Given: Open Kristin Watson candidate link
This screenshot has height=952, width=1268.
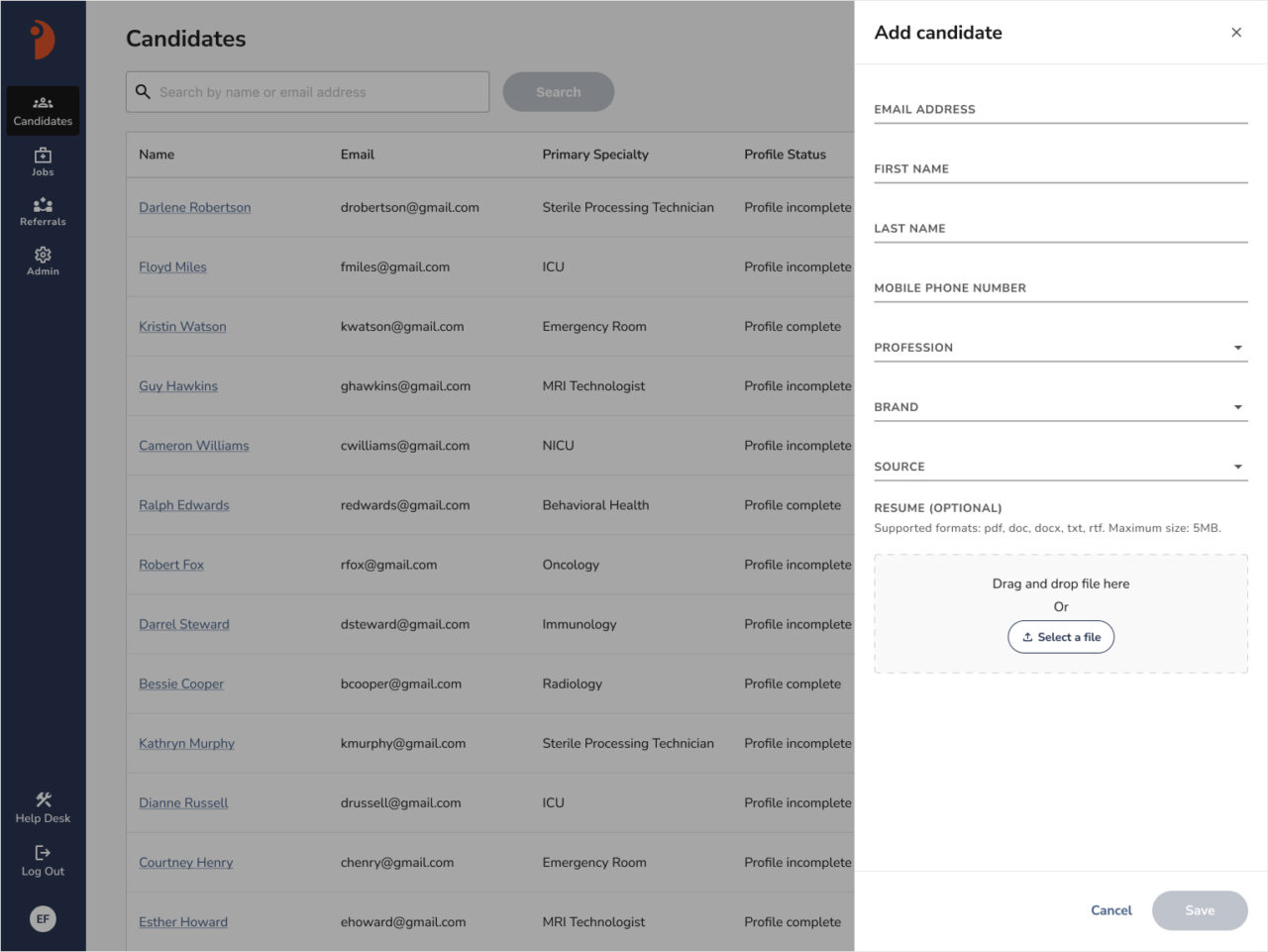Looking at the screenshot, I should (x=182, y=326).
